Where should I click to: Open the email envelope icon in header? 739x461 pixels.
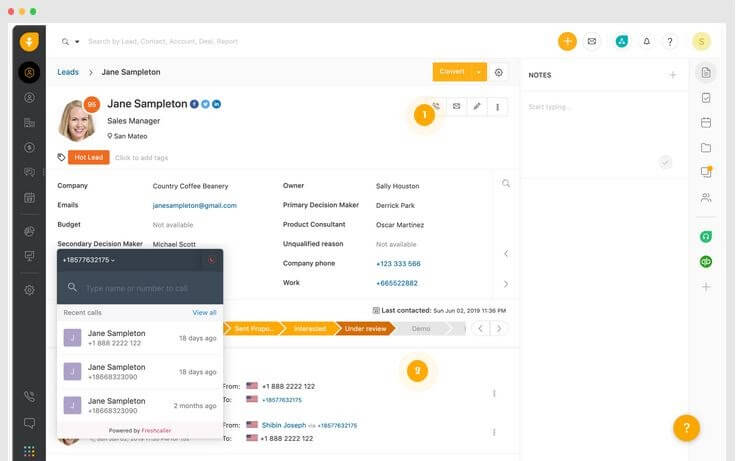592,41
